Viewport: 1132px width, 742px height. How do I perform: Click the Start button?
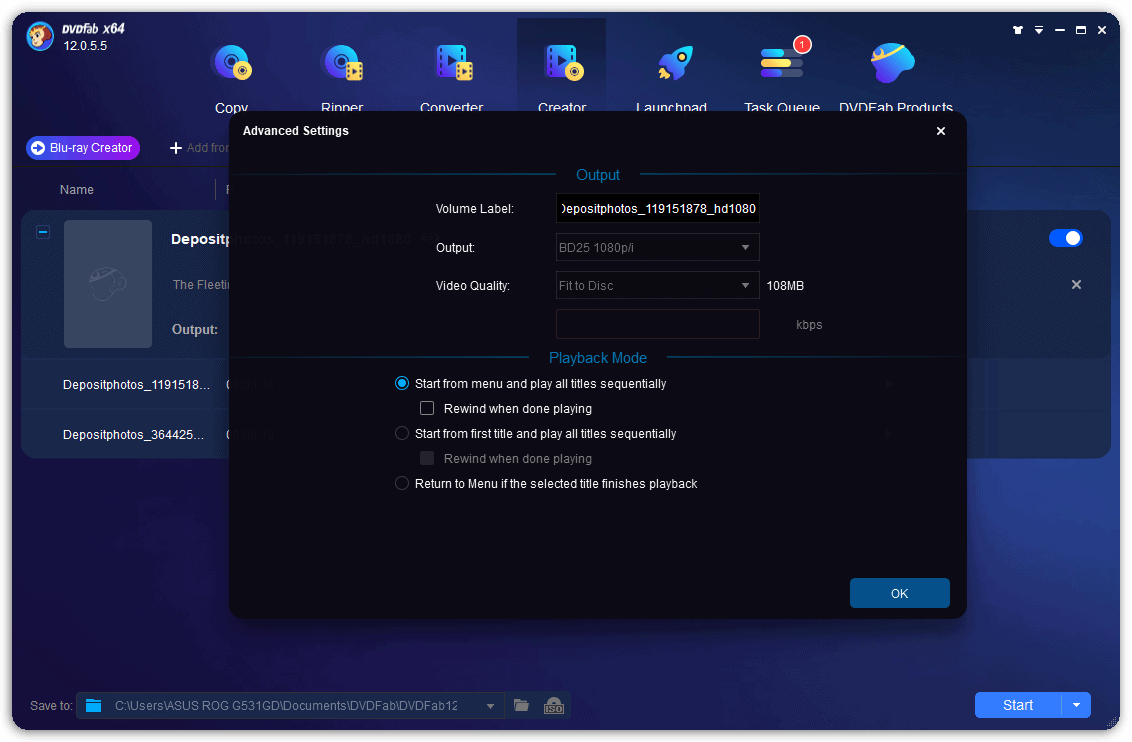1018,705
